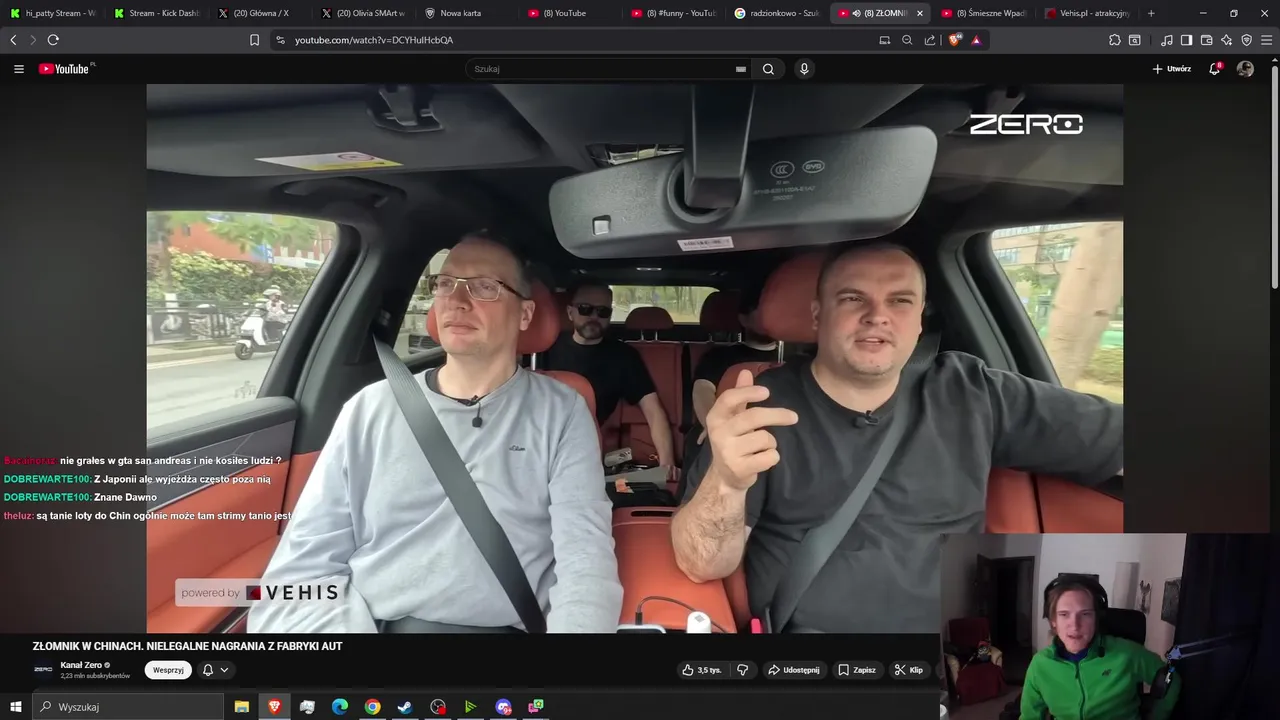Screen dimensions: 1280x720
Task: Click the YouTube logo to go home
Action: click(65, 69)
